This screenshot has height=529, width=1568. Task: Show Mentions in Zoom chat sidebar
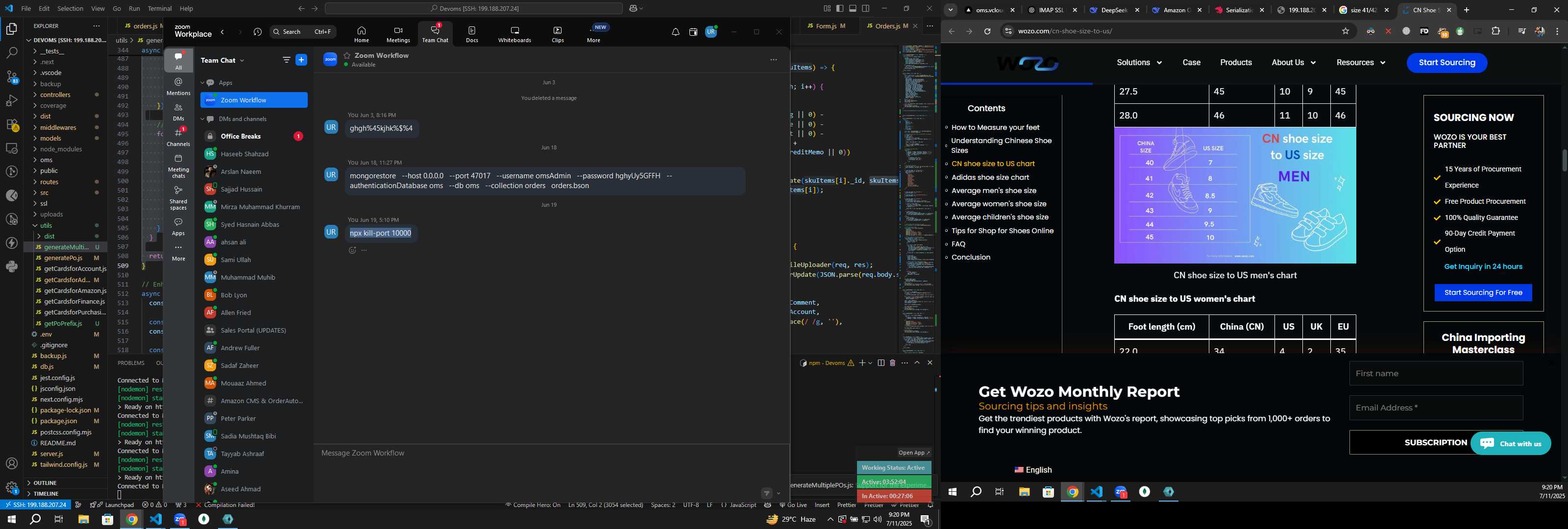(x=178, y=86)
